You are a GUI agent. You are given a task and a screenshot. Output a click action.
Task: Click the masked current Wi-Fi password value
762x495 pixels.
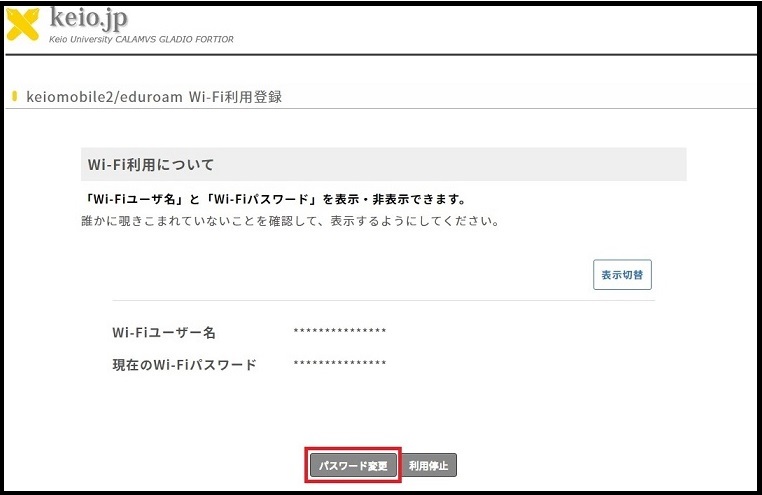pyautogui.click(x=340, y=364)
